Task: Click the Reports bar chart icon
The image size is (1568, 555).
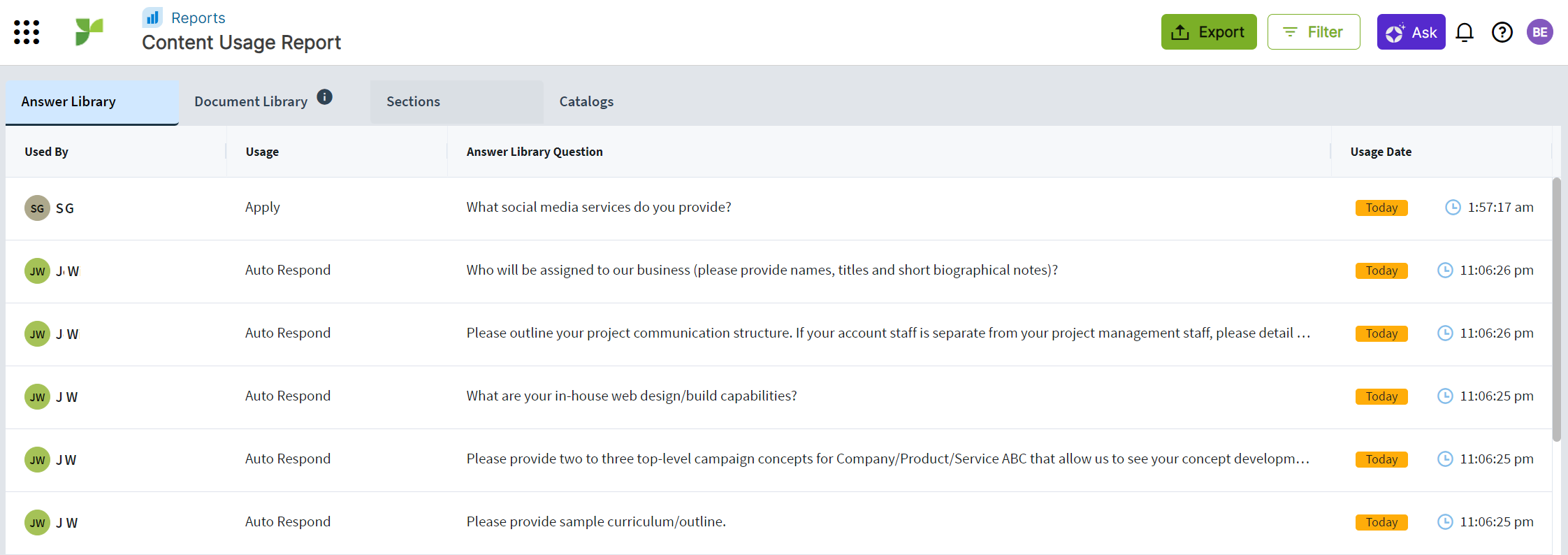Action: point(152,17)
